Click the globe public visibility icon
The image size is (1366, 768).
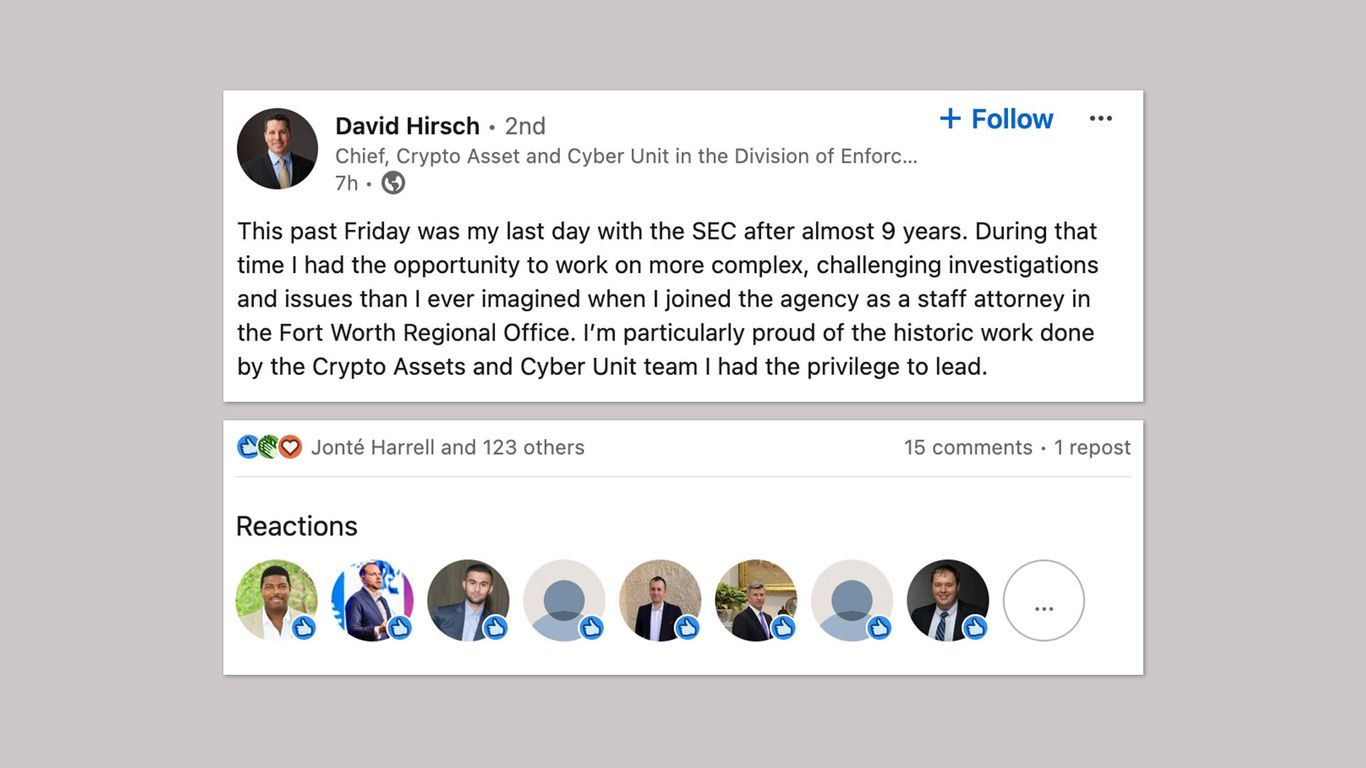(x=392, y=183)
